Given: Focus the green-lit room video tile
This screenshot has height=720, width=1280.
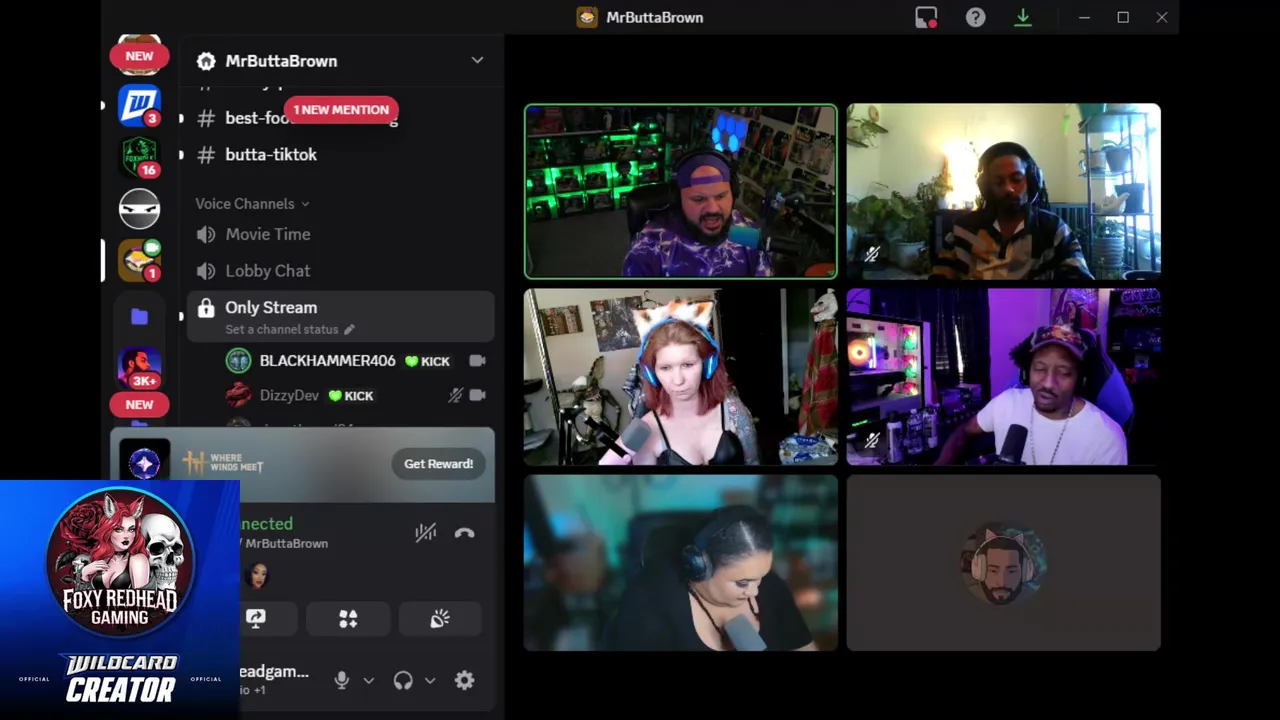Looking at the screenshot, I should tap(681, 191).
